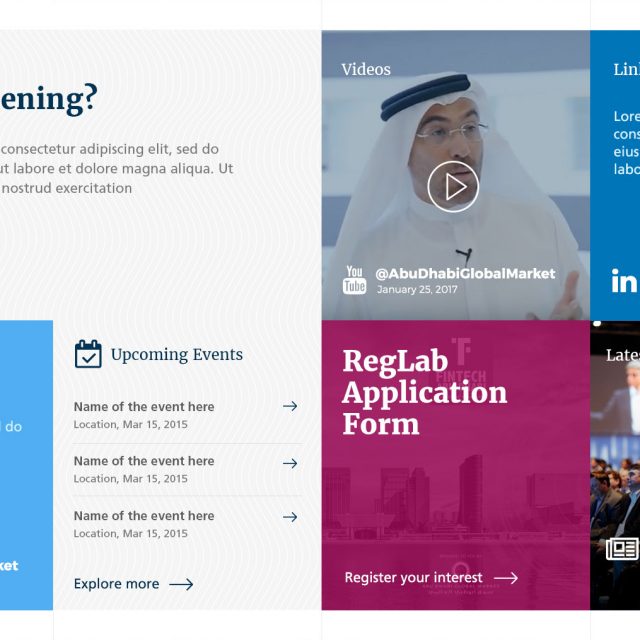The image size is (640, 640).
Task: Click the LinkedIn logo icon
Action: pos(625,281)
